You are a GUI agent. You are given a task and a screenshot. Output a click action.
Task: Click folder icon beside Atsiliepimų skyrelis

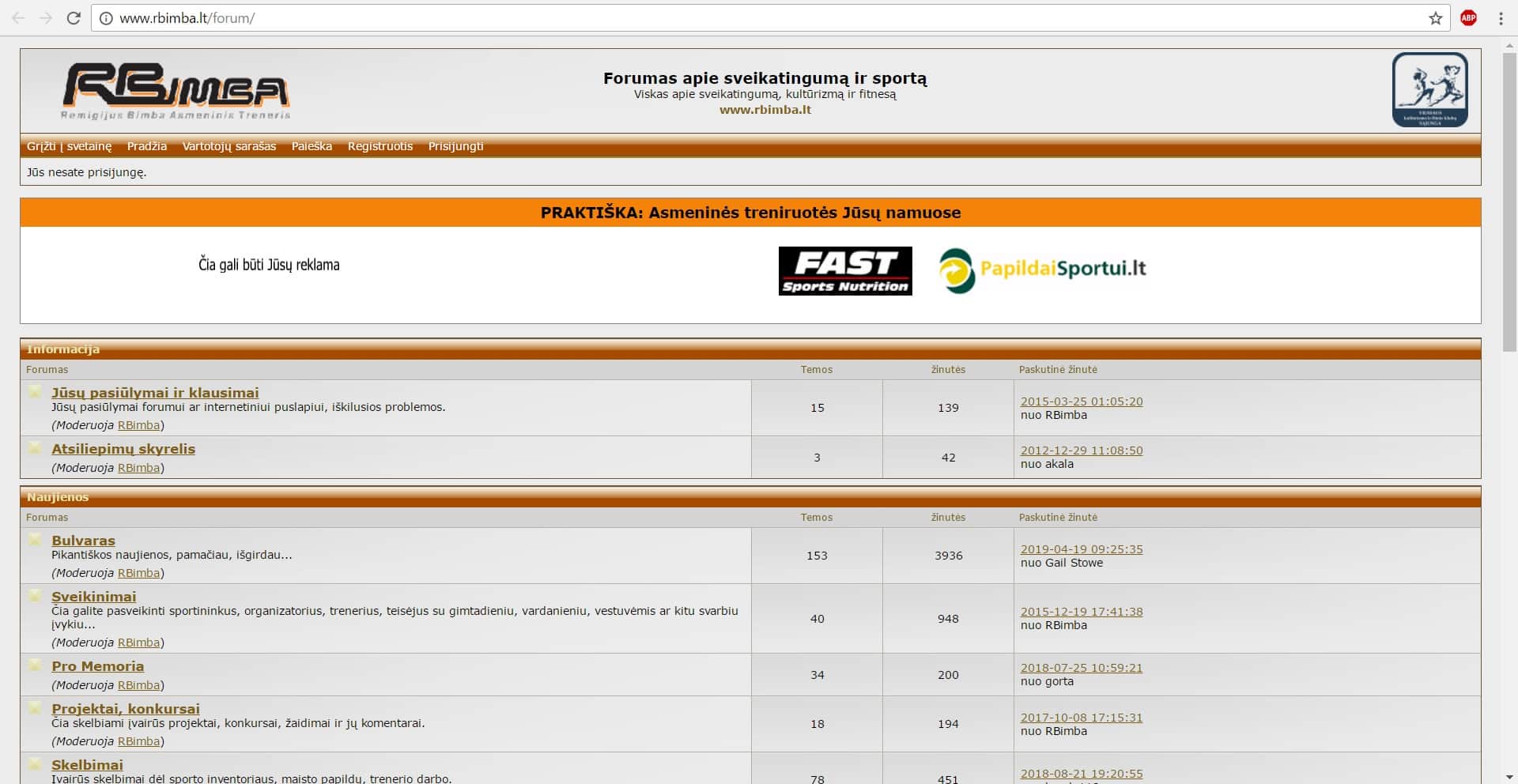[x=35, y=447]
